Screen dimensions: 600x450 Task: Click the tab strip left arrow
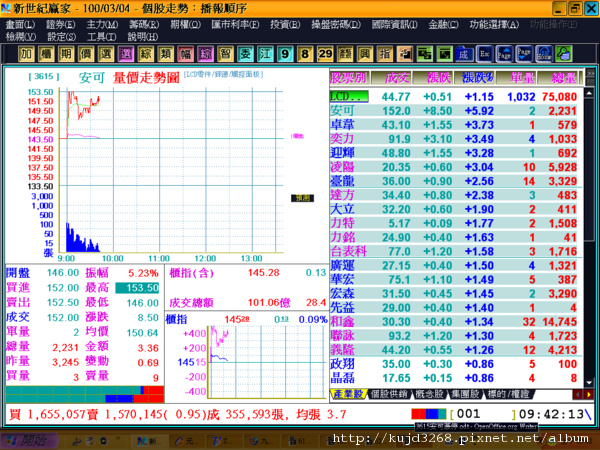[577, 394]
